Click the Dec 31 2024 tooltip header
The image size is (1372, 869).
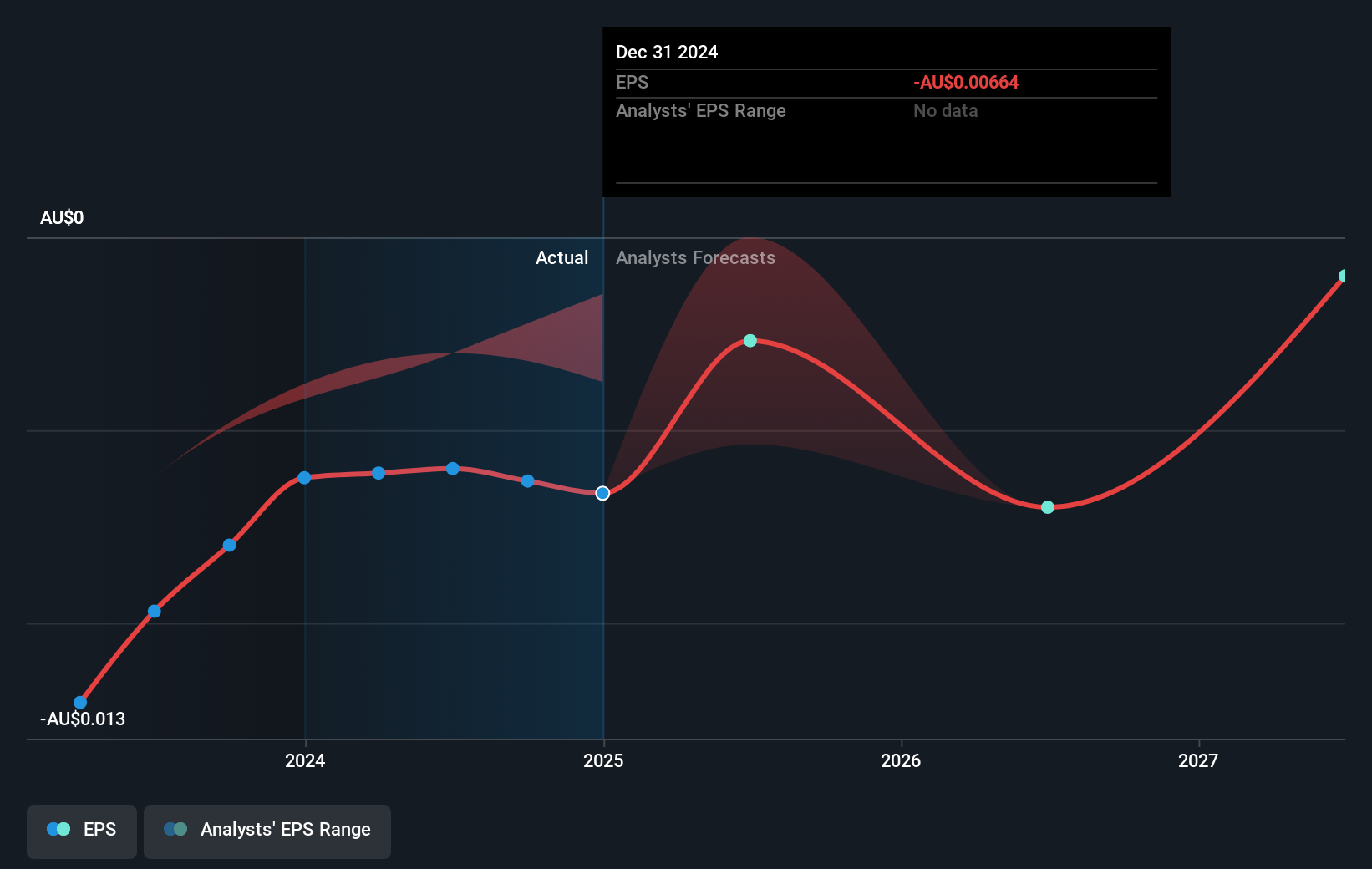(x=667, y=52)
